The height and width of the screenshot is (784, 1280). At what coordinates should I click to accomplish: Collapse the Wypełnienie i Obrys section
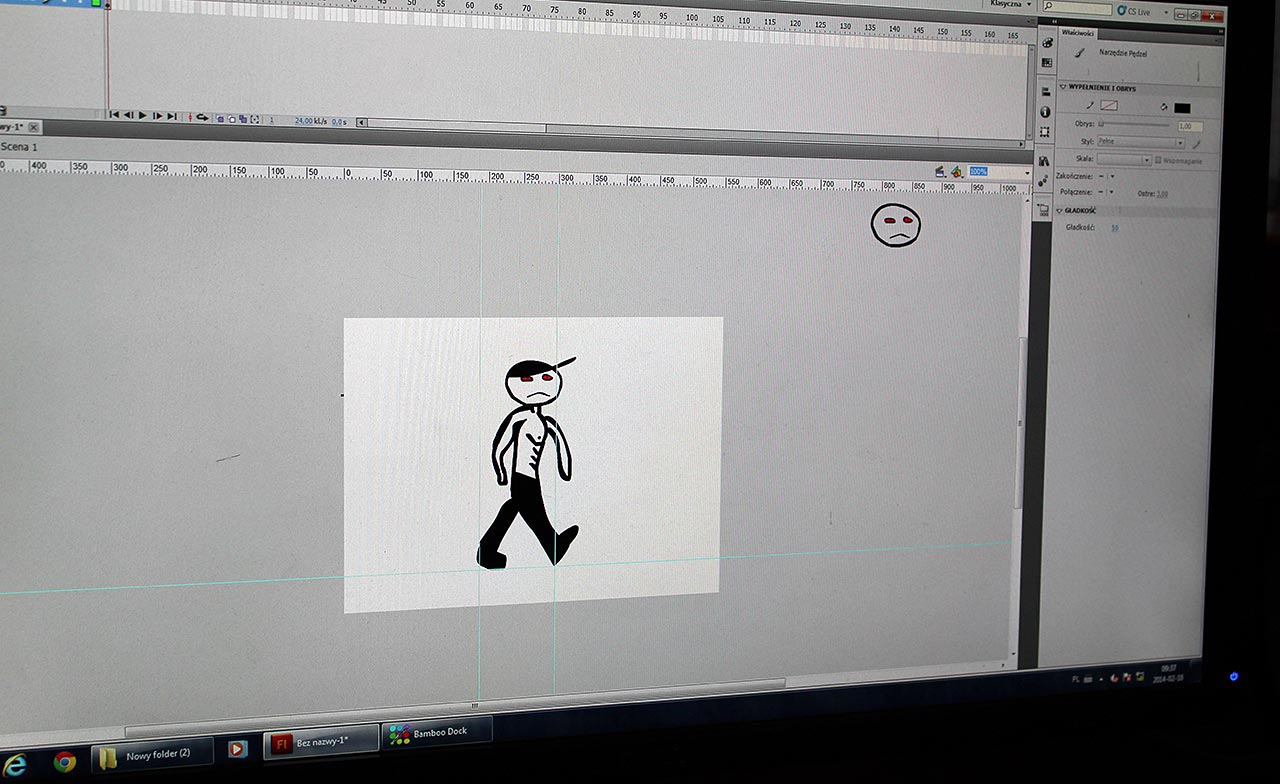click(x=1063, y=88)
